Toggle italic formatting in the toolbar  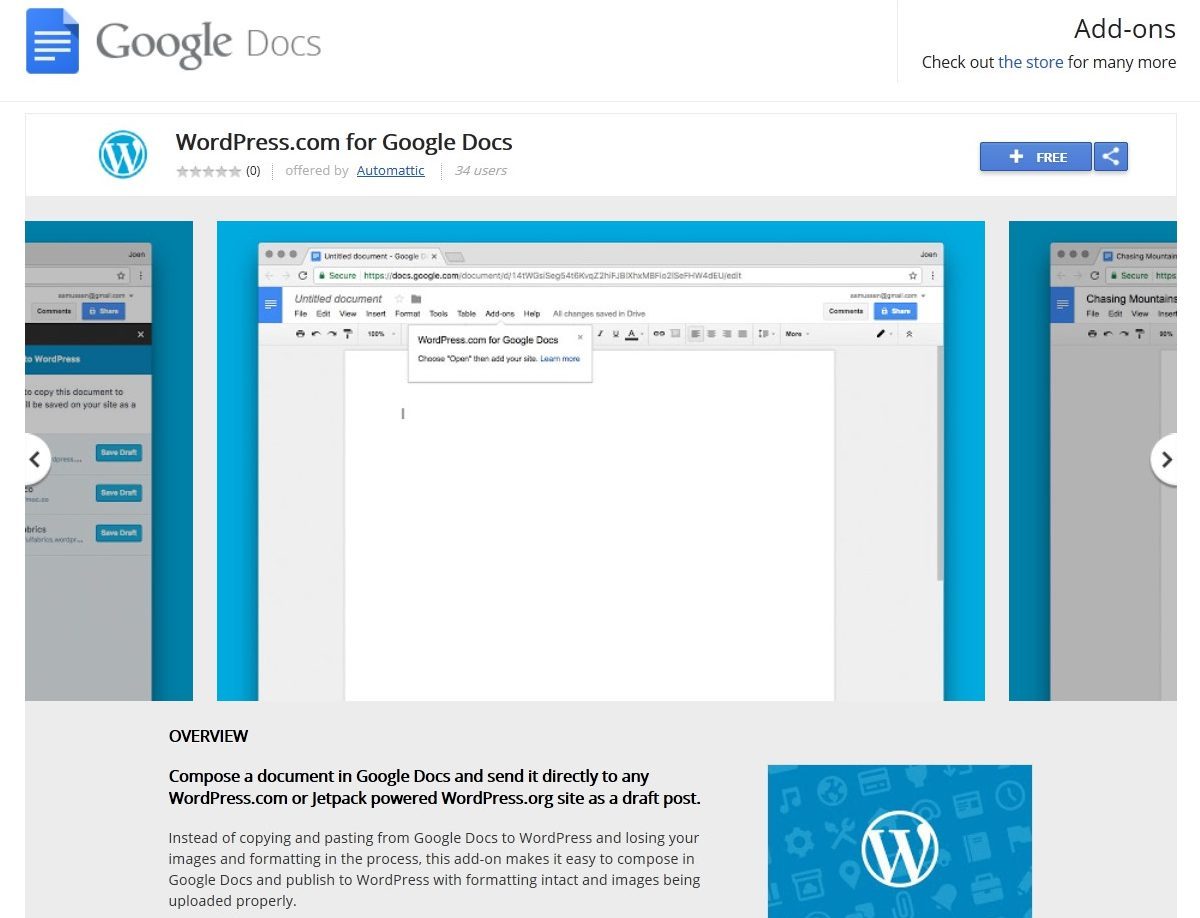tap(600, 333)
